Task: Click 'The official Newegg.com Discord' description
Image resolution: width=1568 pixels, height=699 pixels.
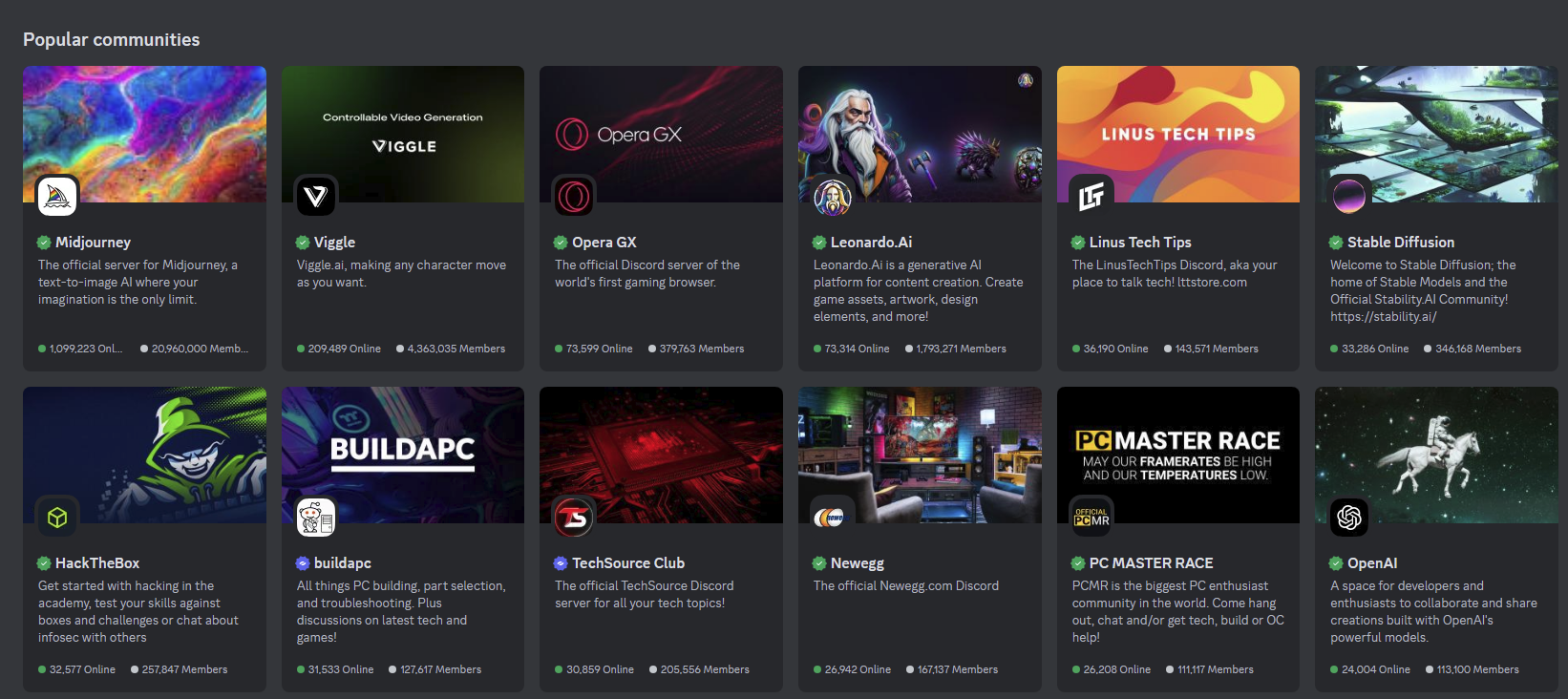Action: click(x=906, y=586)
